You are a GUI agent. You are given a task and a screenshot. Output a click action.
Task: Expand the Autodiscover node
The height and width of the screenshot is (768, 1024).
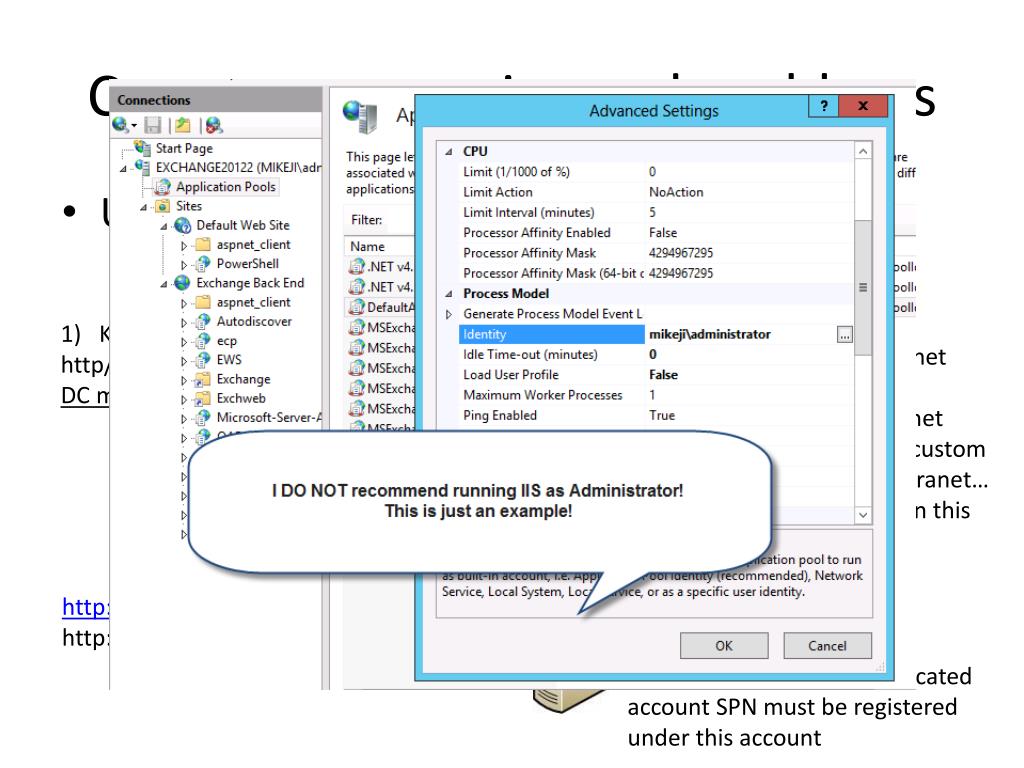click(184, 323)
